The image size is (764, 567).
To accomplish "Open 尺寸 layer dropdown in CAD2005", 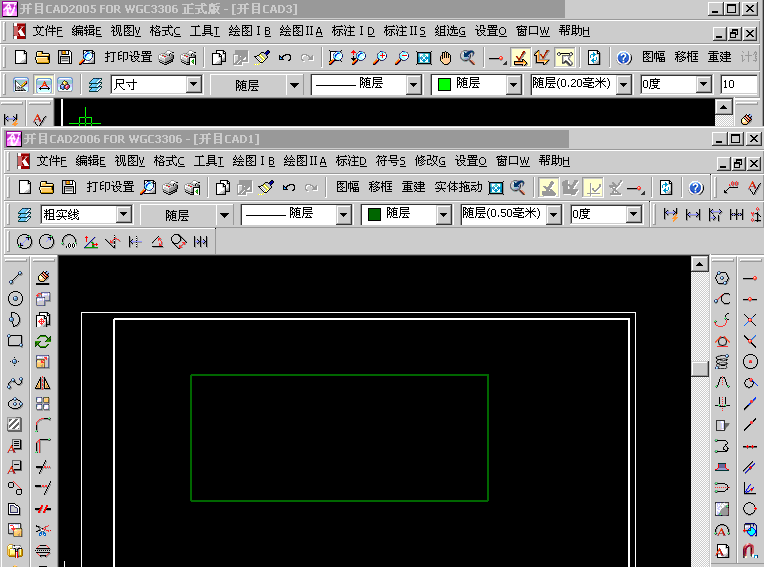I will pyautogui.click(x=194, y=84).
